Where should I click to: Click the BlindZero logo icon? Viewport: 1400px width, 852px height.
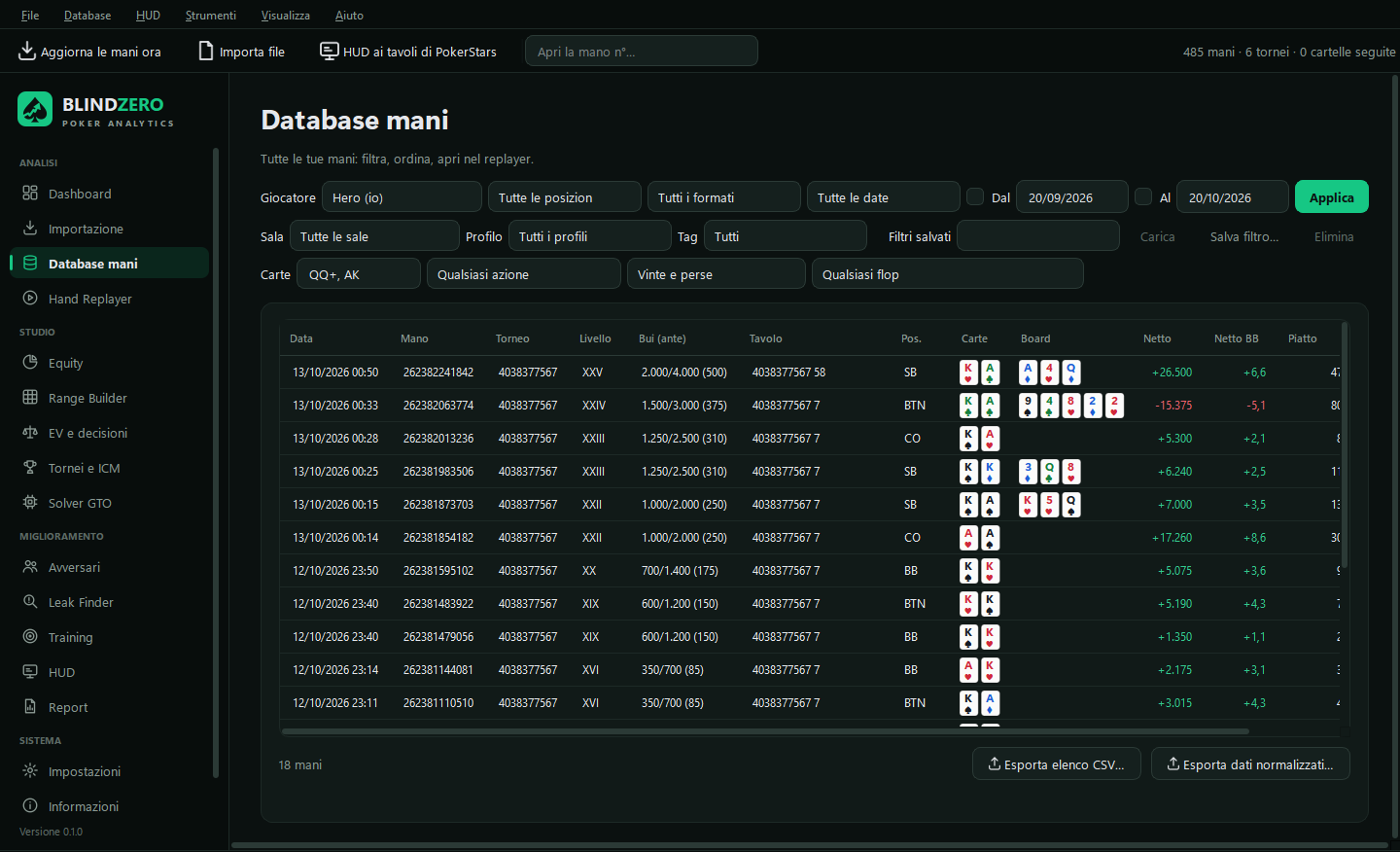[x=35, y=109]
